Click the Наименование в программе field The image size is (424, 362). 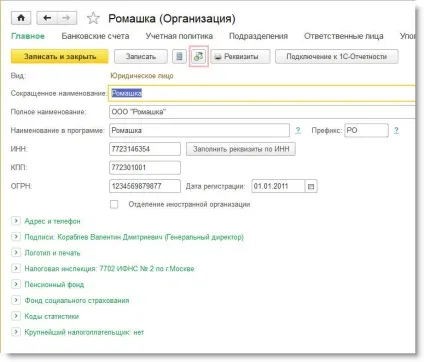coord(199,130)
